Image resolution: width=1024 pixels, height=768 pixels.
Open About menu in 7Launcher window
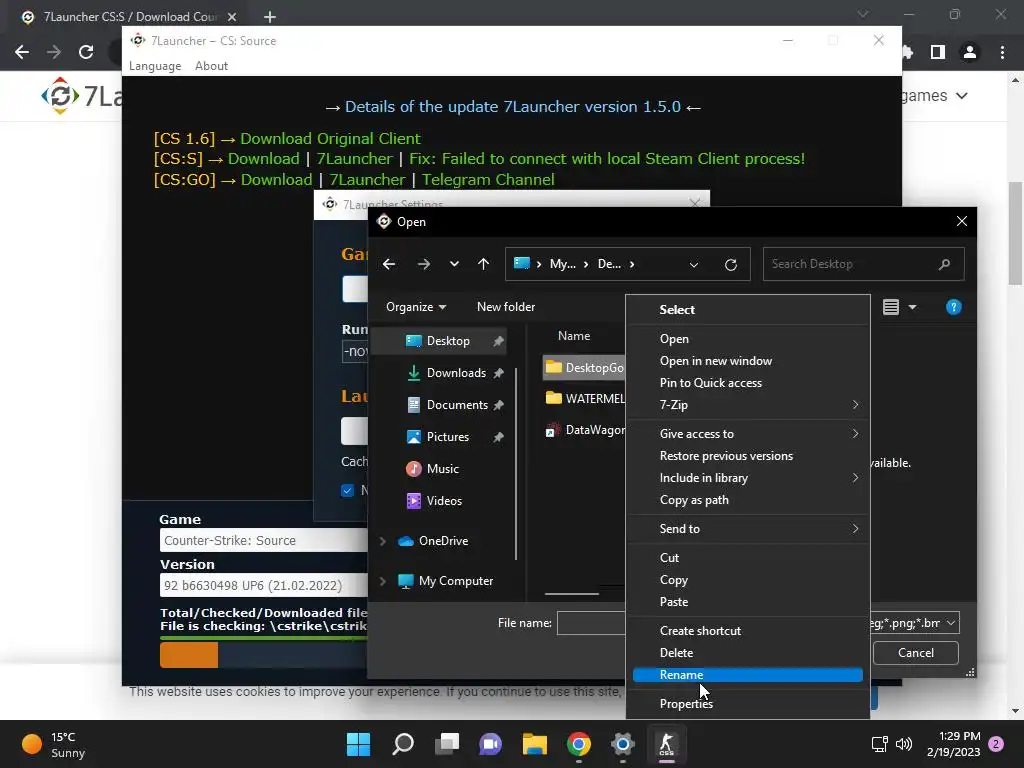[x=212, y=66]
